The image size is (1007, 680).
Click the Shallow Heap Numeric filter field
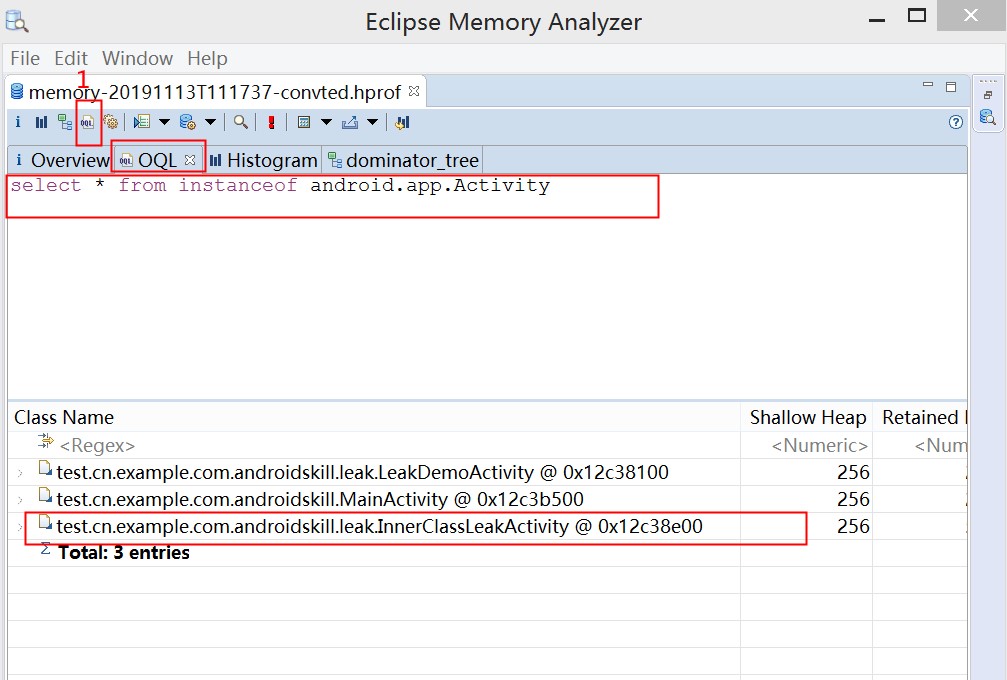coord(807,445)
